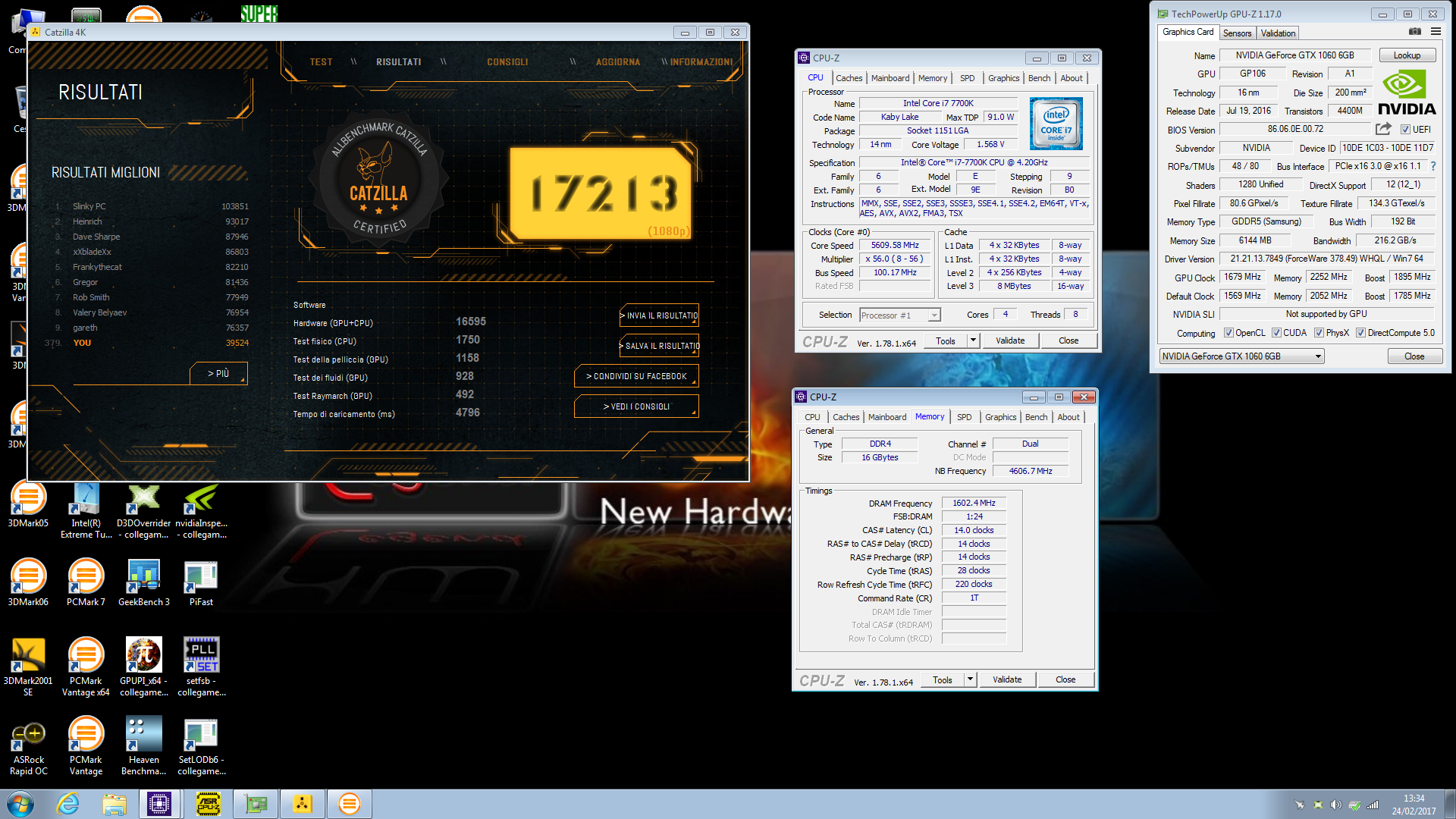
Task: Click the GPU Name field in GPU-Z
Action: [x=1294, y=55]
